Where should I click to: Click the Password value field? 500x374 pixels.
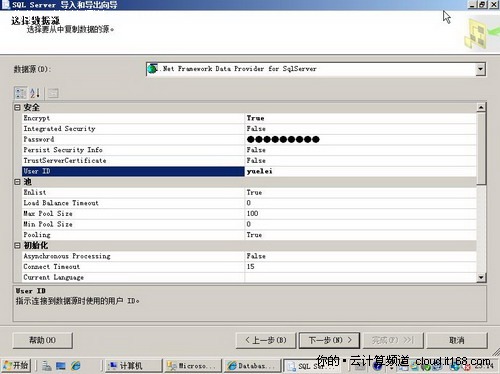[361, 139]
